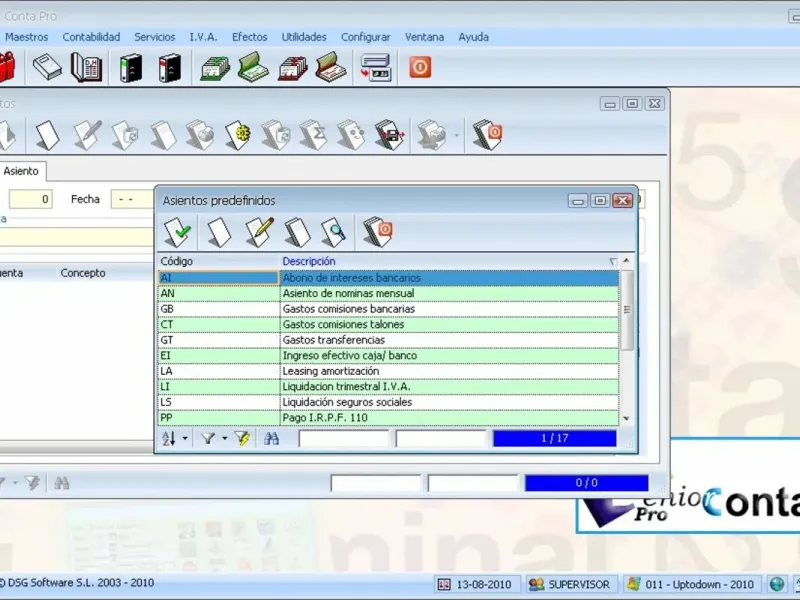This screenshot has height=600, width=800.
Task: Click the orange power exit icon in main toolbar
Action: click(x=420, y=67)
